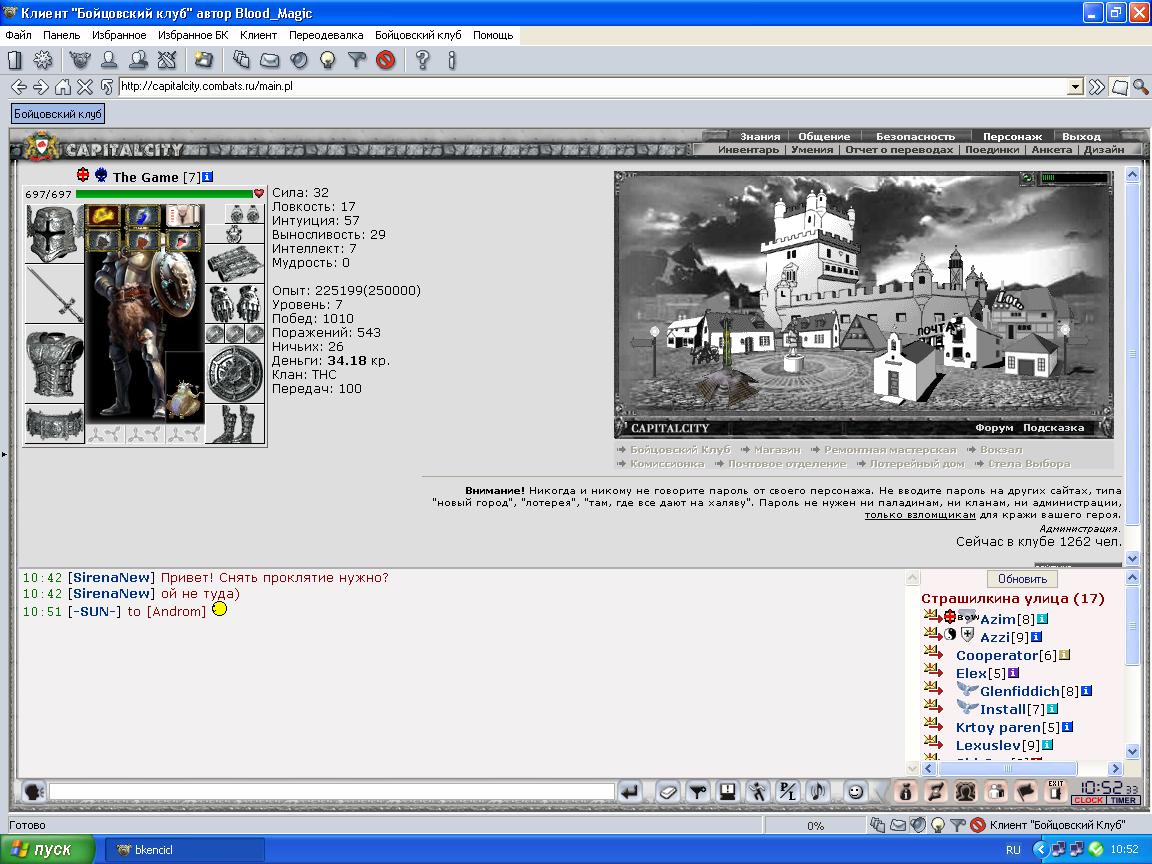Viewport: 1152px width, 864px height.
Task: Toggle chat filter funnel icon in chat bar
Action: point(698,791)
